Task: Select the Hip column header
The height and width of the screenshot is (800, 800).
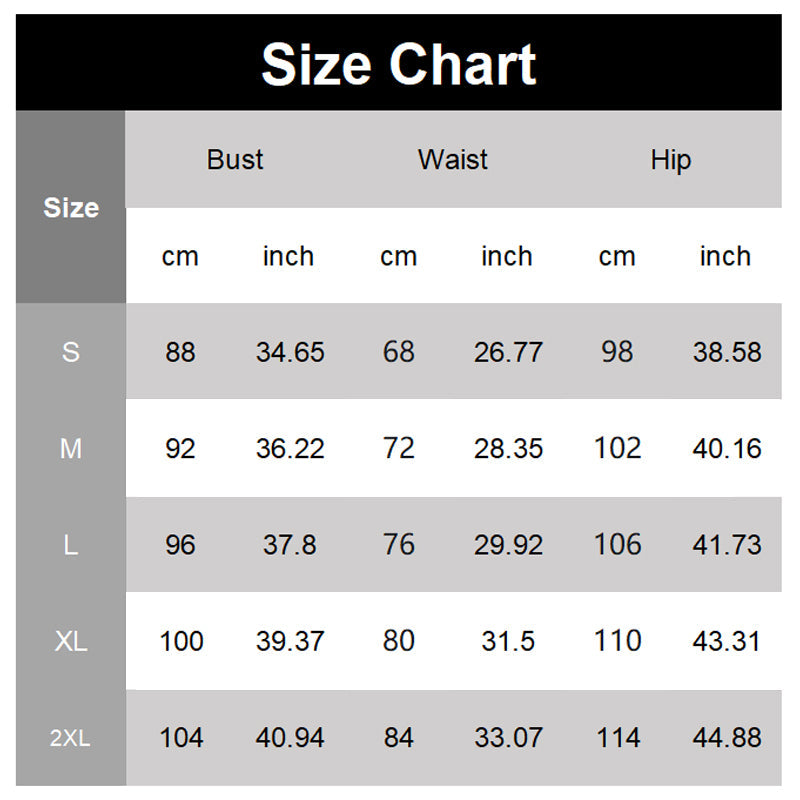Action: tap(670, 160)
